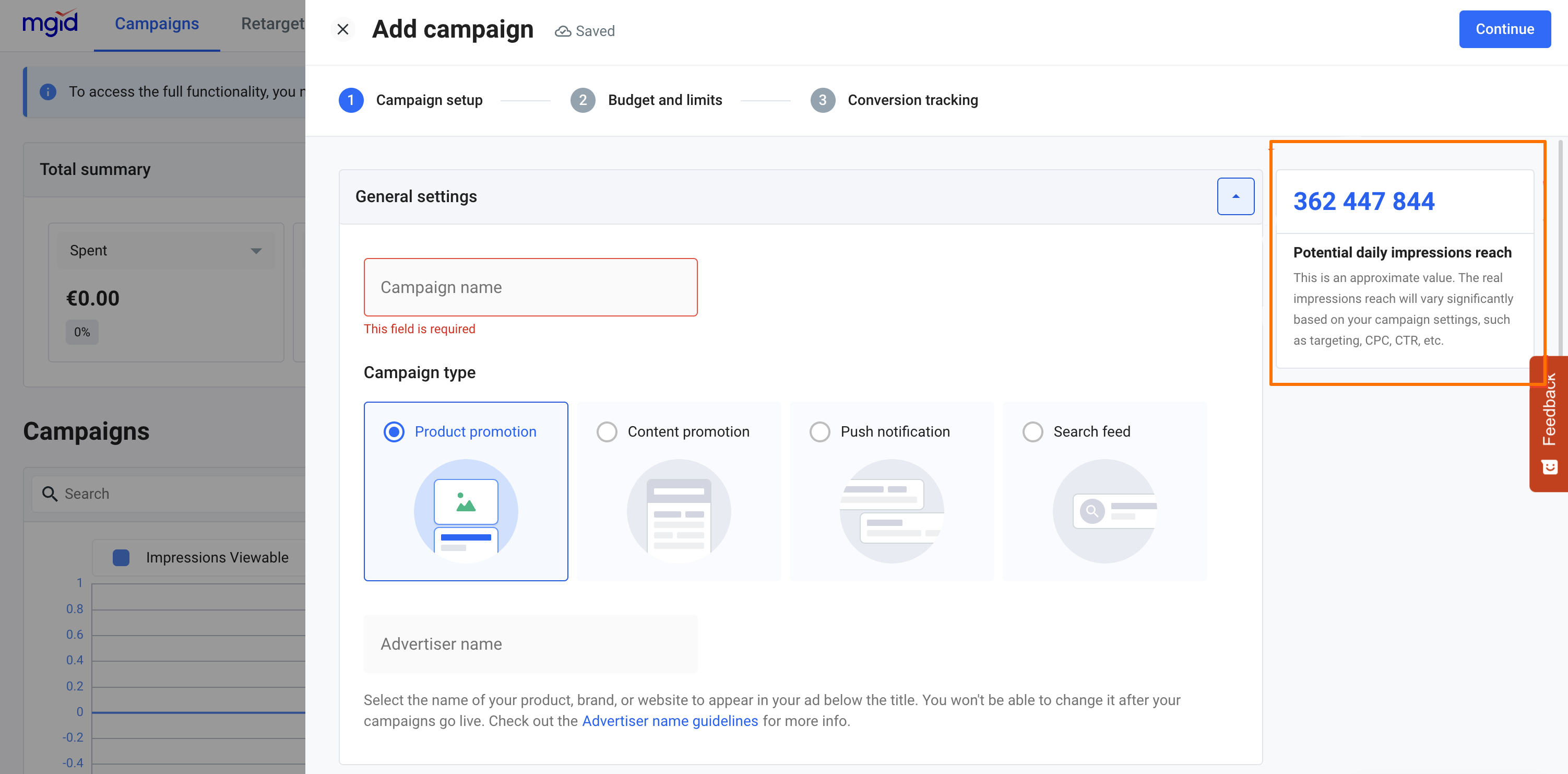This screenshot has height=774, width=1568.
Task: Click the magnifier icon in the Campaigns search
Action: pos(49,493)
